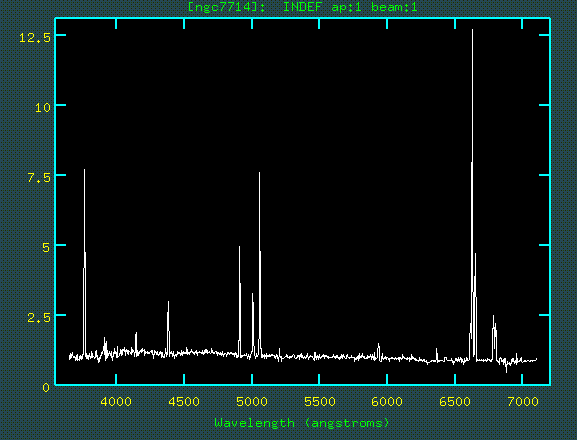Click the 7000 x-axis tick label
577x440 pixels.
523,401
